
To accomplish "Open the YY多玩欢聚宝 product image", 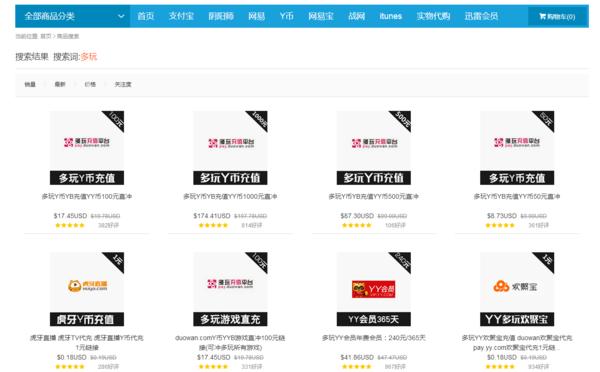I will click(x=517, y=289).
